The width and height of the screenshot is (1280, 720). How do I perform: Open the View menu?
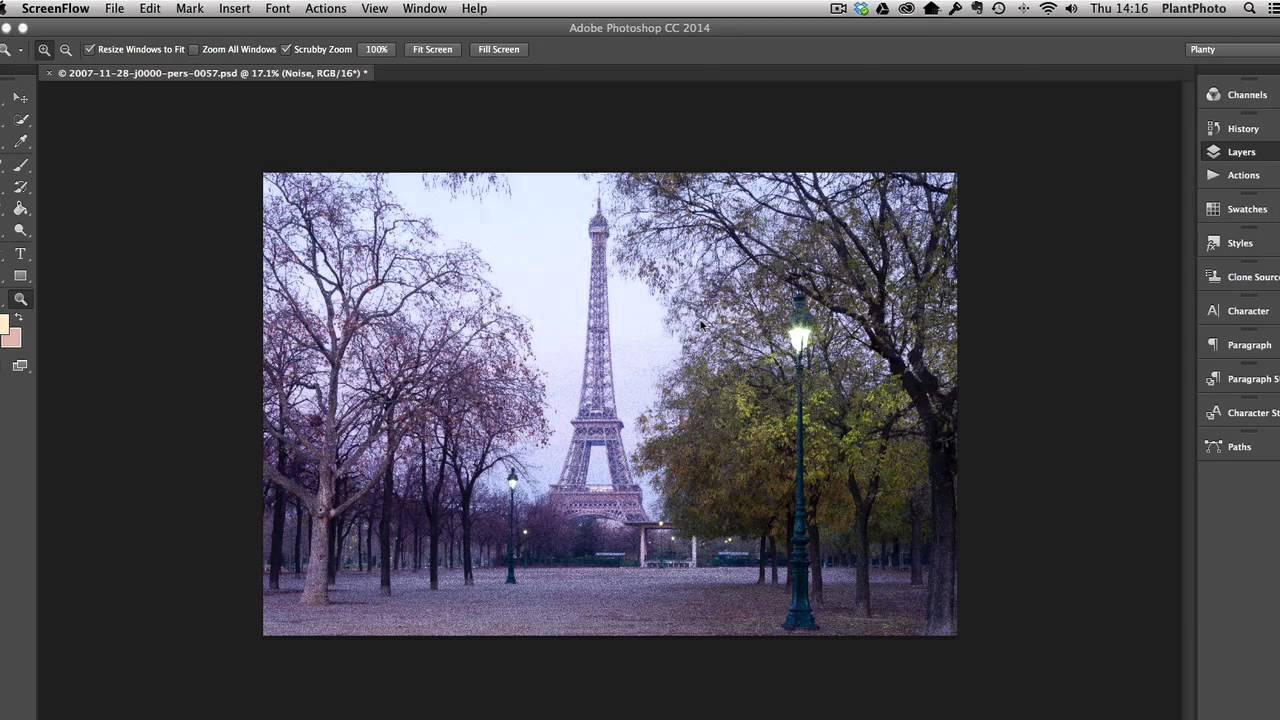(375, 8)
